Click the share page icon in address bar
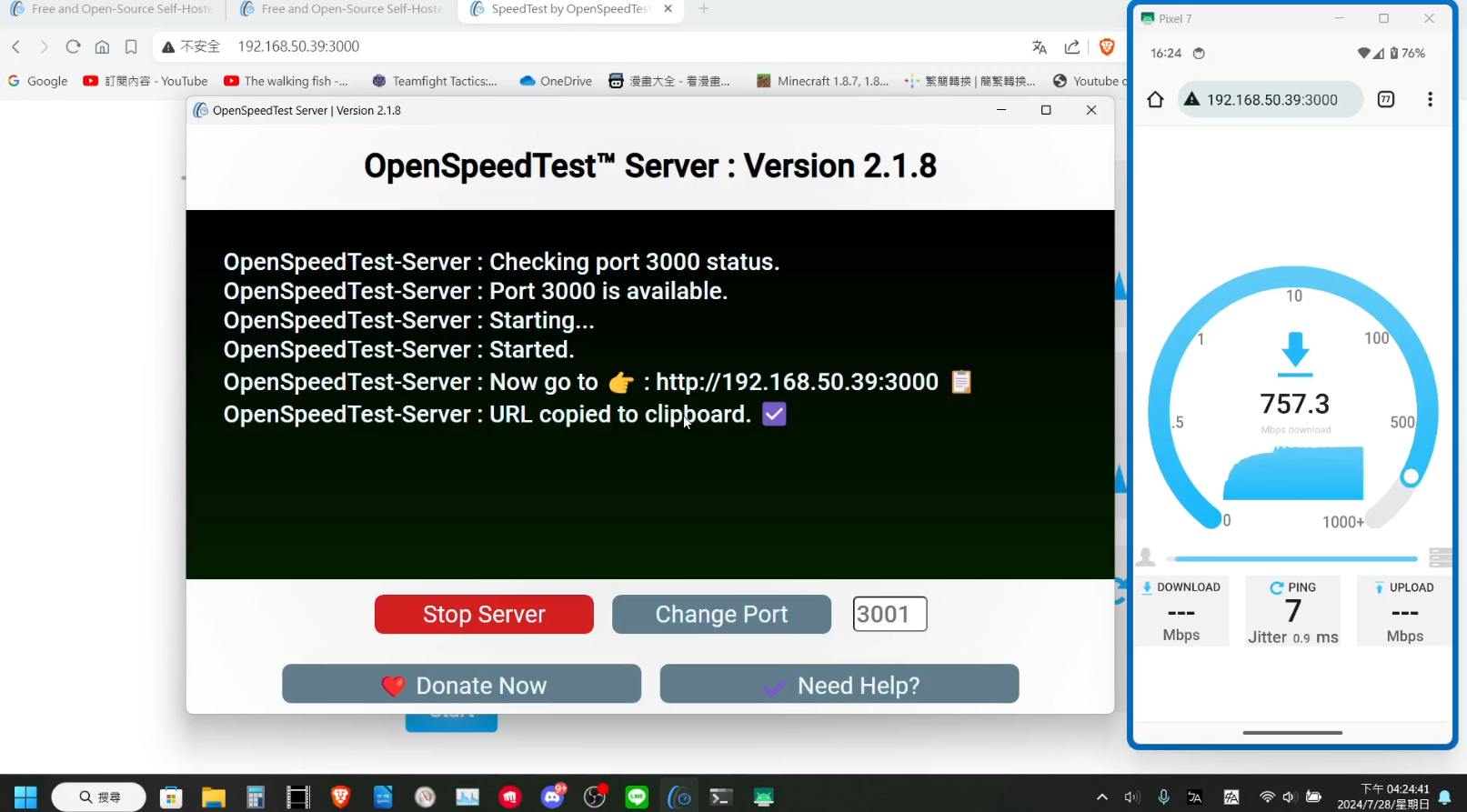Viewport: 1467px width, 812px height. click(1072, 47)
